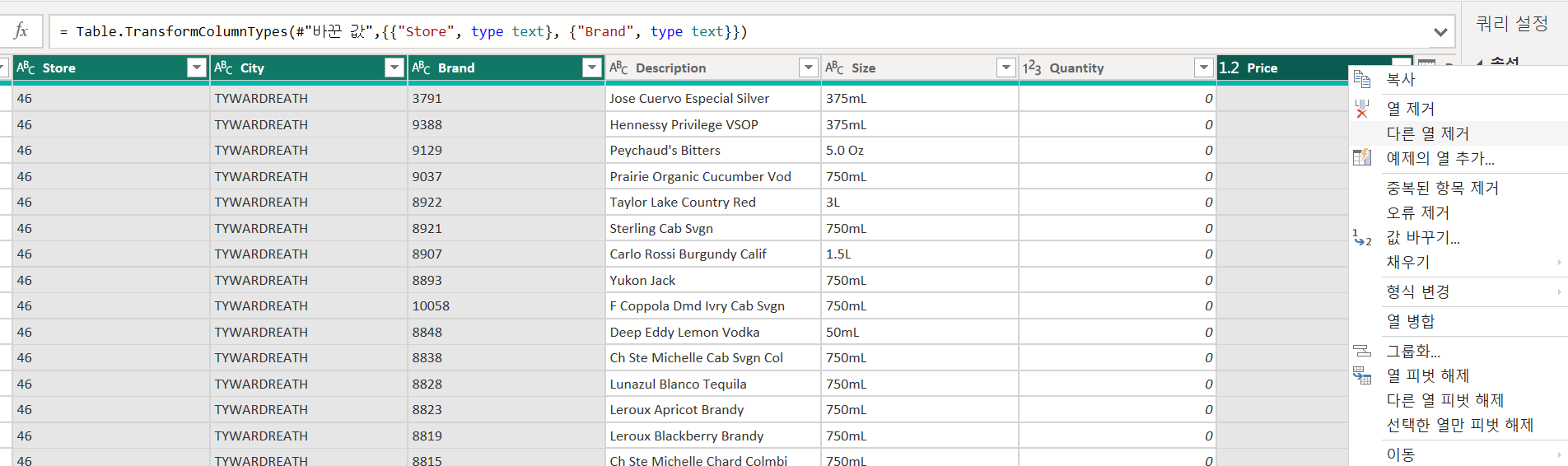
Task: Open City column filter dropdown
Action: (394, 68)
